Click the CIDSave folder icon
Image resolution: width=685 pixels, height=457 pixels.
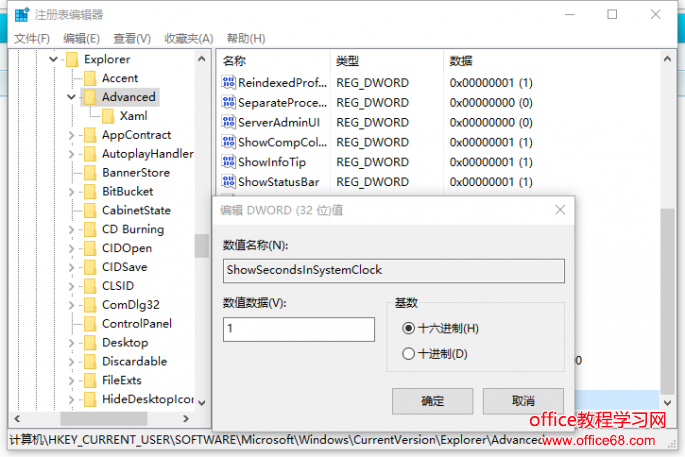(90, 267)
